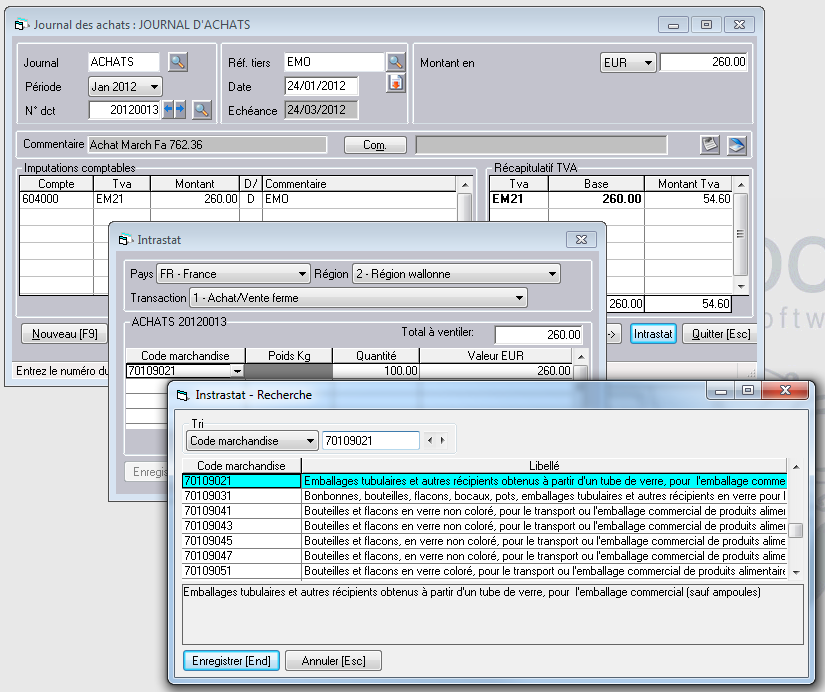
Task: Select row 70109045 in search results
Action: [x=484, y=541]
